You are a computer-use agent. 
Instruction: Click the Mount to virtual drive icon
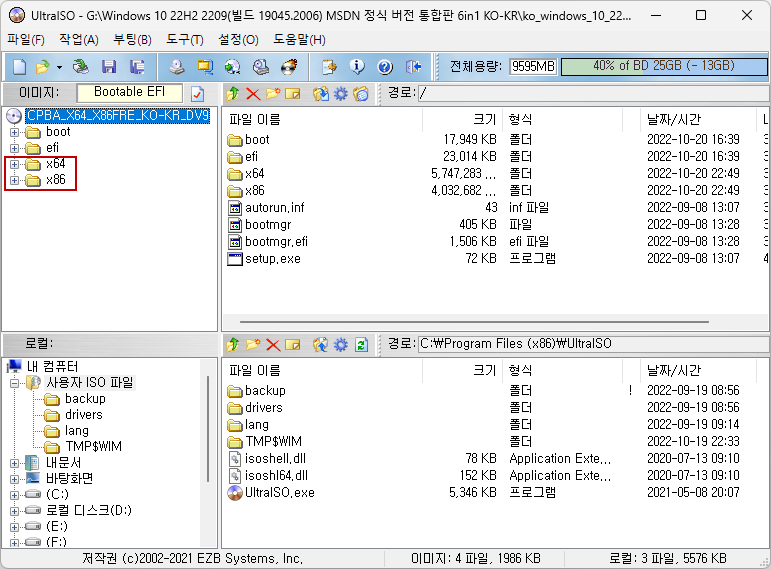click(261, 67)
